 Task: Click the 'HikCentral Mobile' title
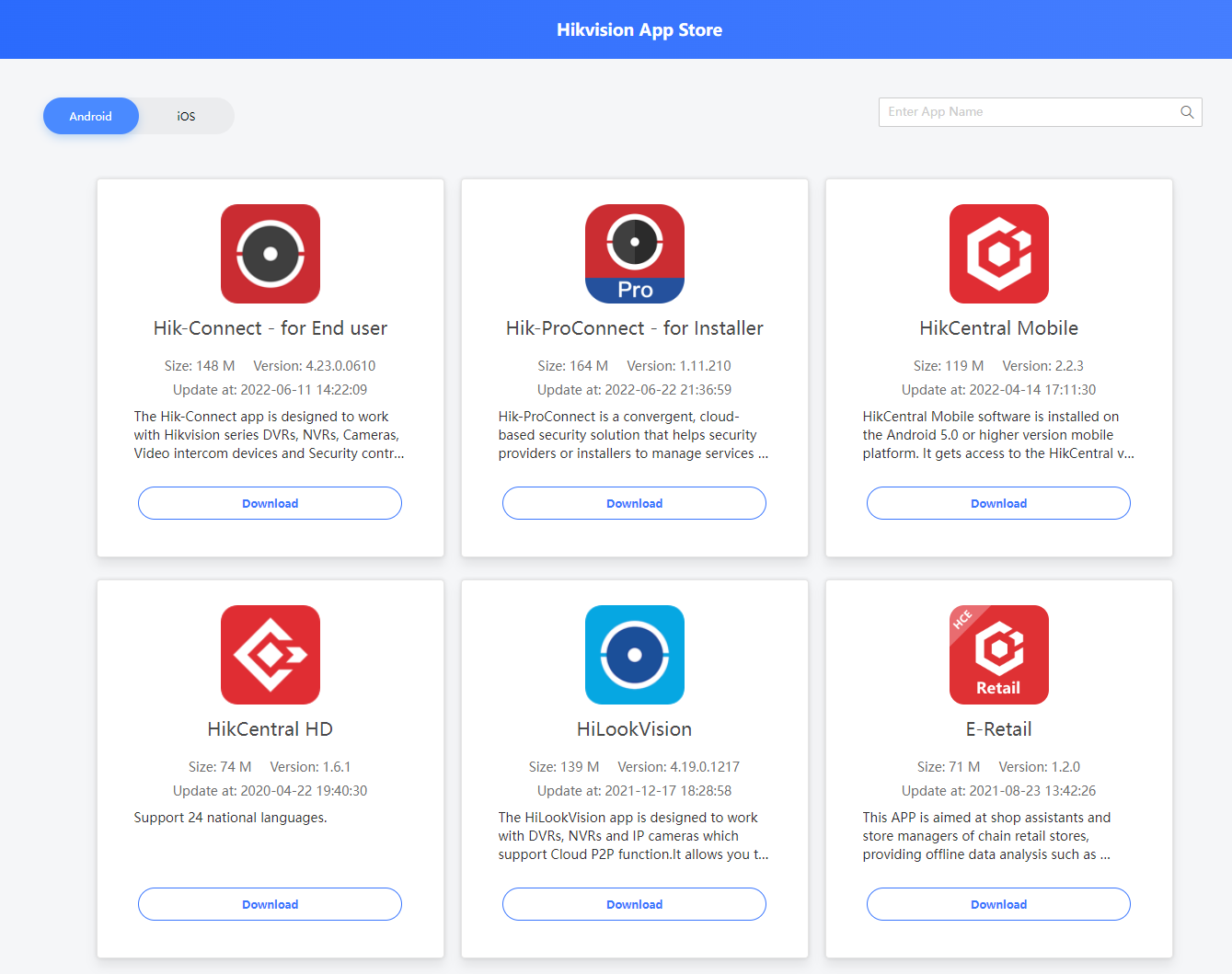[999, 328]
